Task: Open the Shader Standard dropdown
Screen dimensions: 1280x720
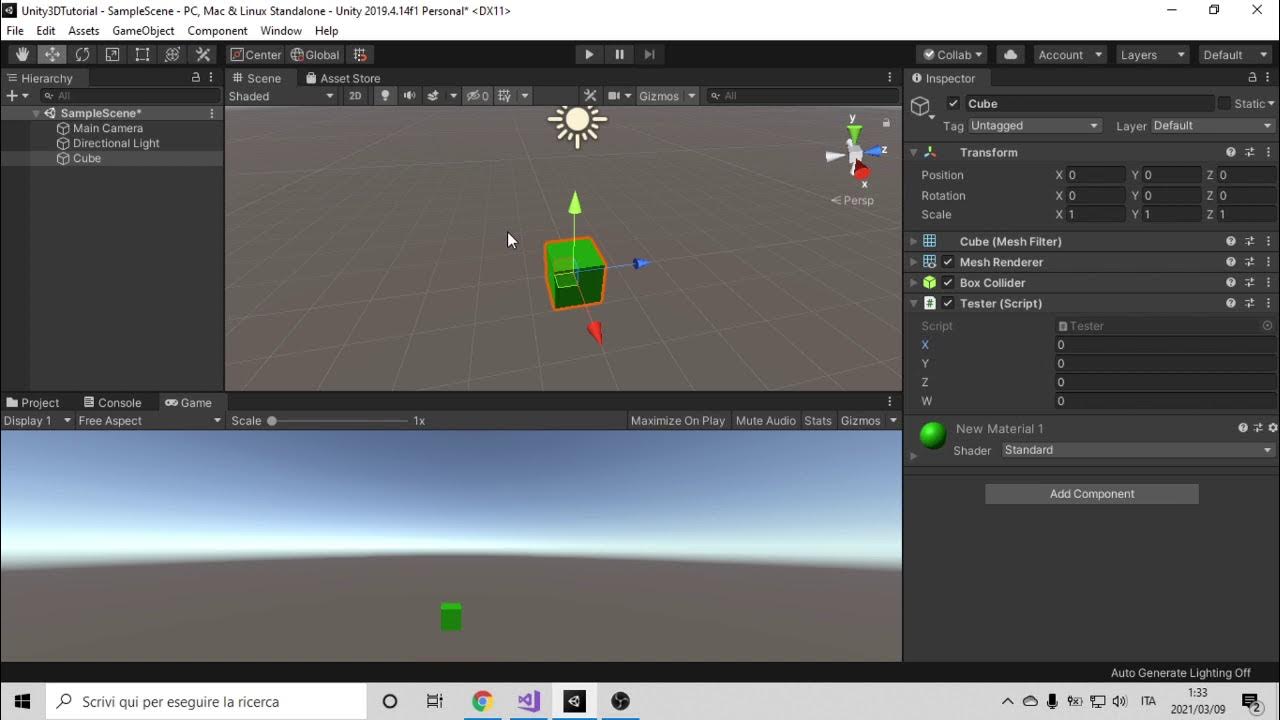Action: (x=1138, y=450)
